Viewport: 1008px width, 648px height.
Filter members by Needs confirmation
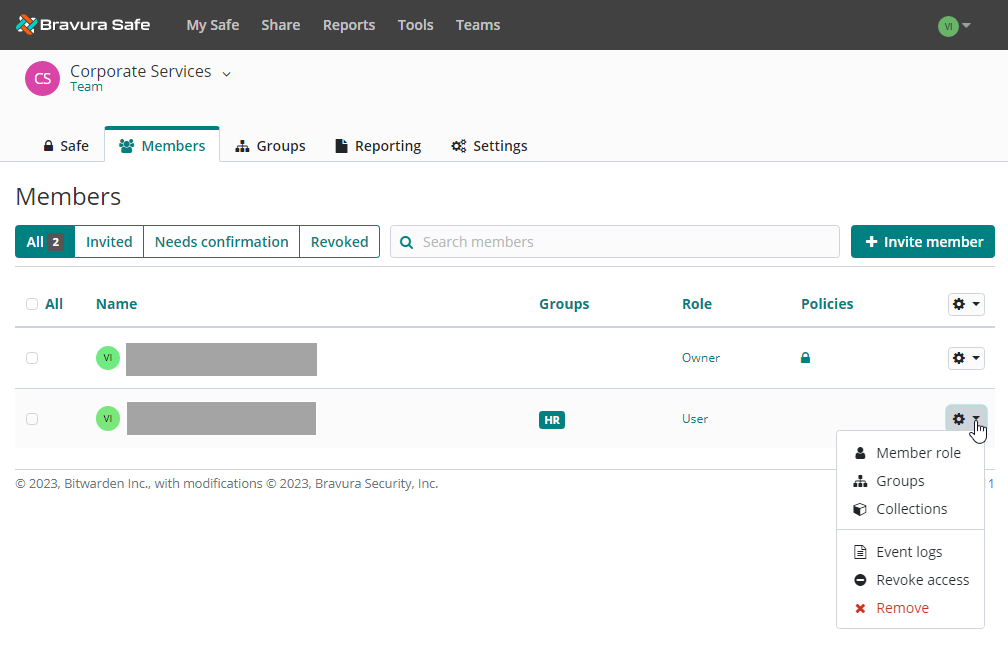pos(221,242)
